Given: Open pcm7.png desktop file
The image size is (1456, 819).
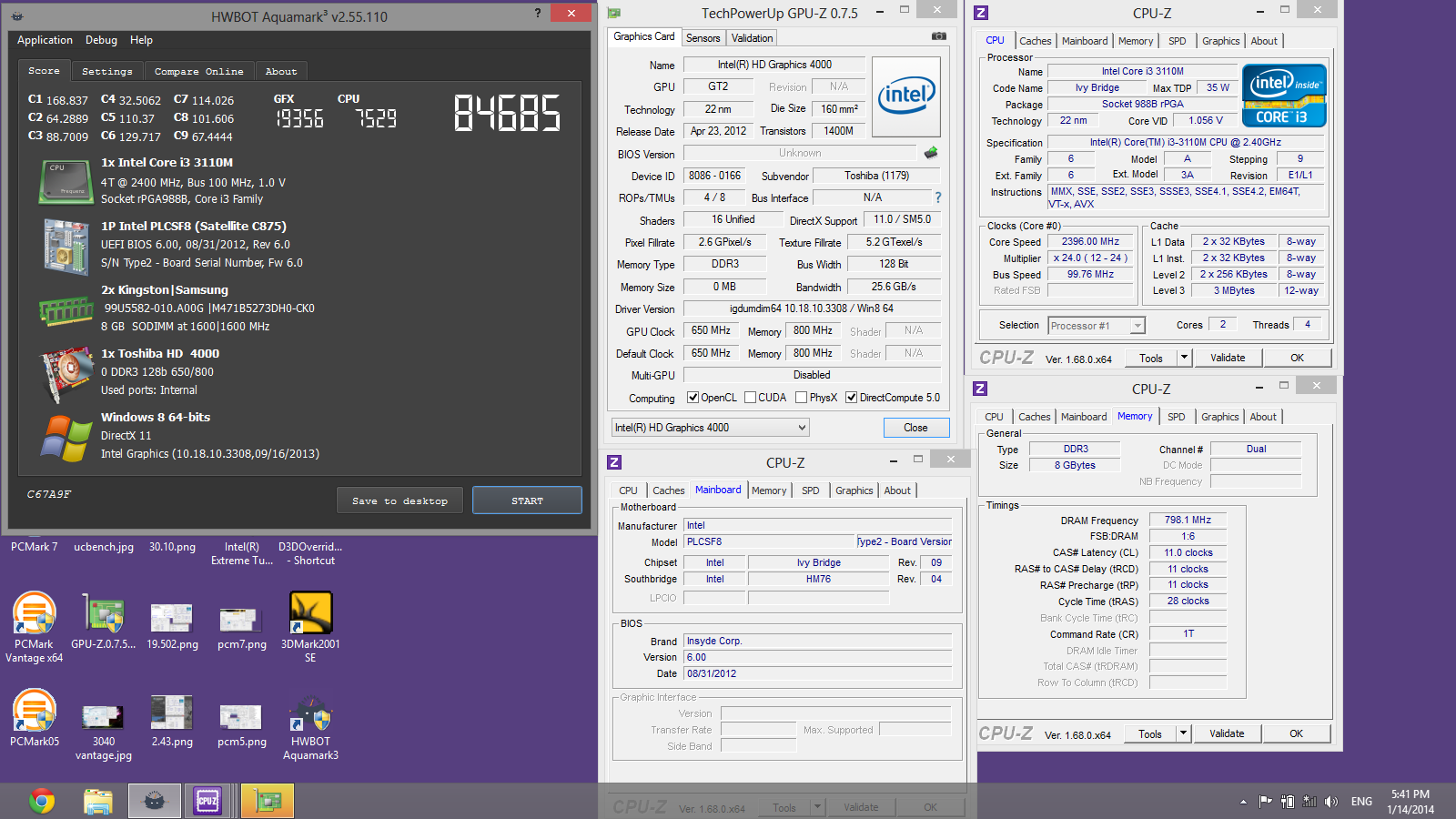Looking at the screenshot, I should (242, 627).
